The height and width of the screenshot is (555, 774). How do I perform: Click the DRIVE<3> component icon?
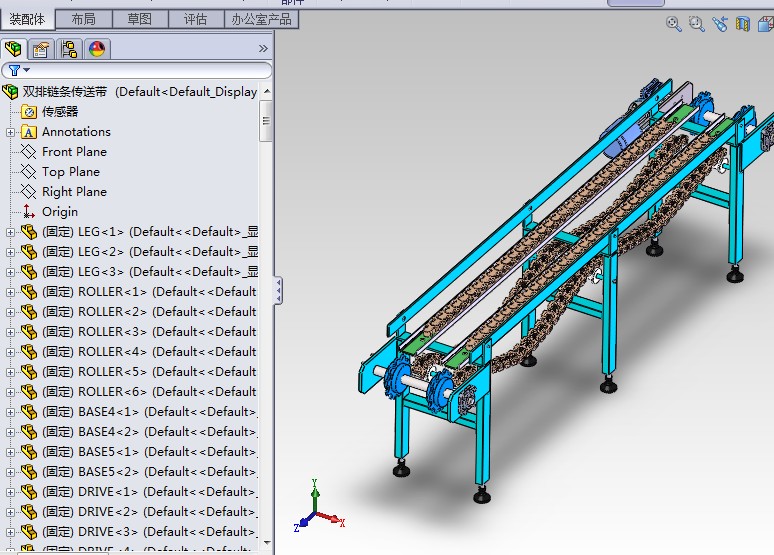tap(29, 532)
